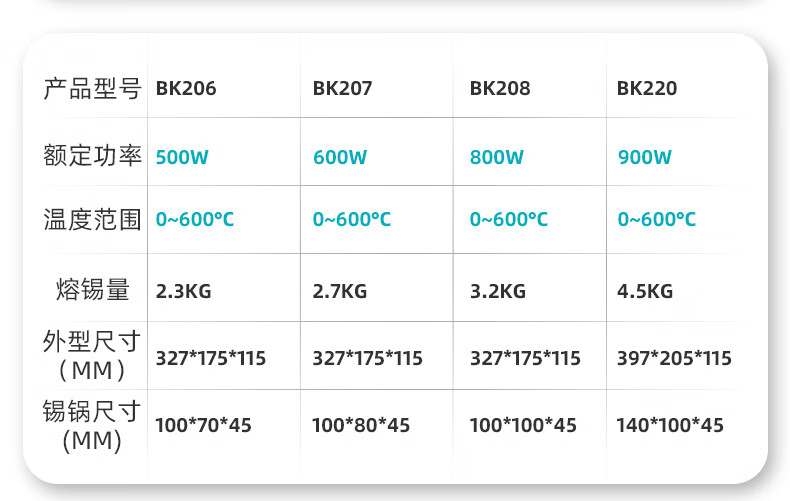Click the 温度范围 row label

click(x=92, y=220)
